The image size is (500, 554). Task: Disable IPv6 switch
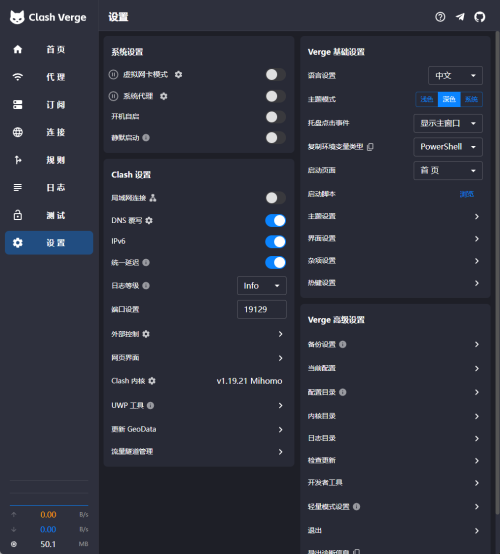[x=276, y=242]
